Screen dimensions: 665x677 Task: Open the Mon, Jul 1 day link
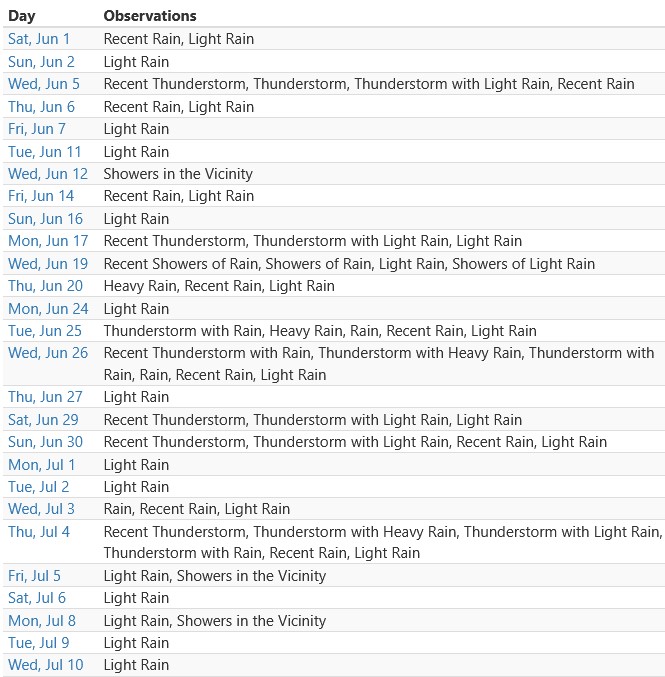pyautogui.click(x=41, y=465)
